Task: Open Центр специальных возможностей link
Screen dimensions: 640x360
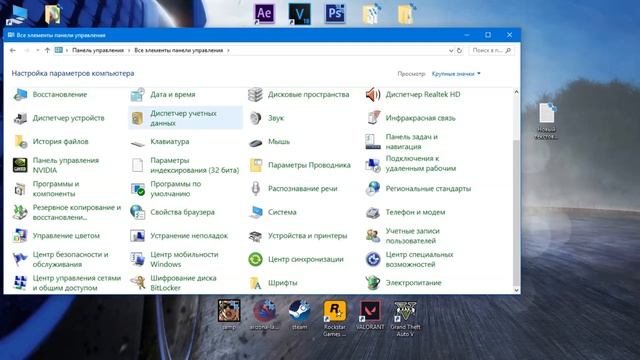Action: [x=420, y=260]
